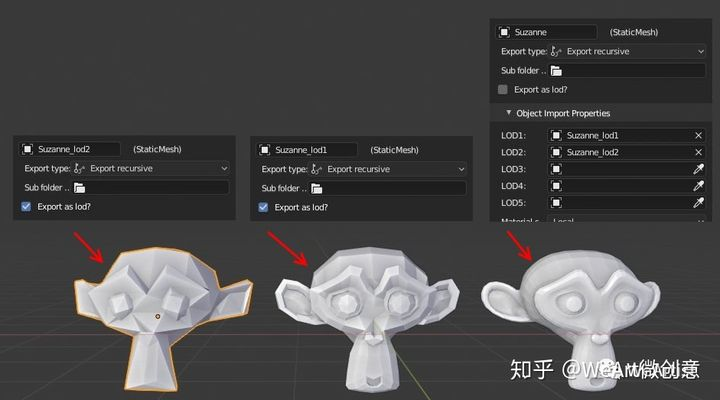Click StaticMesh label in Suzanne_lod1 panel

tap(394, 150)
